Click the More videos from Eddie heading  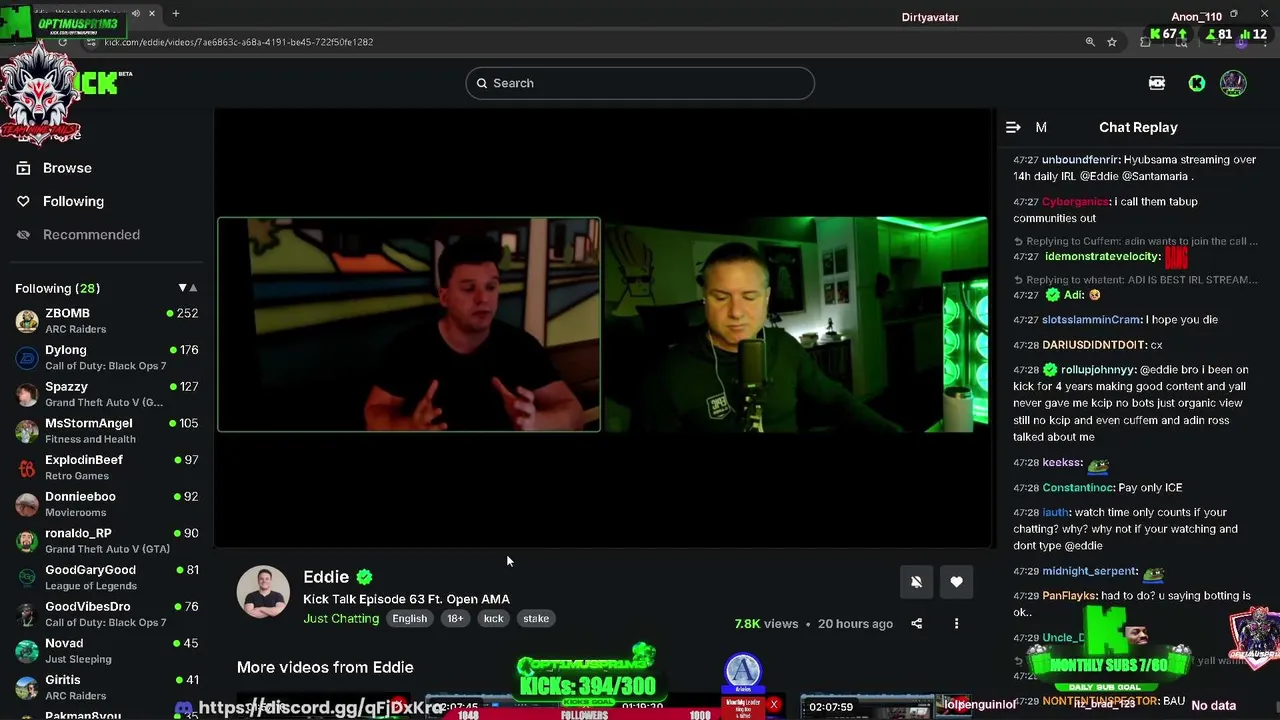pyautogui.click(x=325, y=667)
